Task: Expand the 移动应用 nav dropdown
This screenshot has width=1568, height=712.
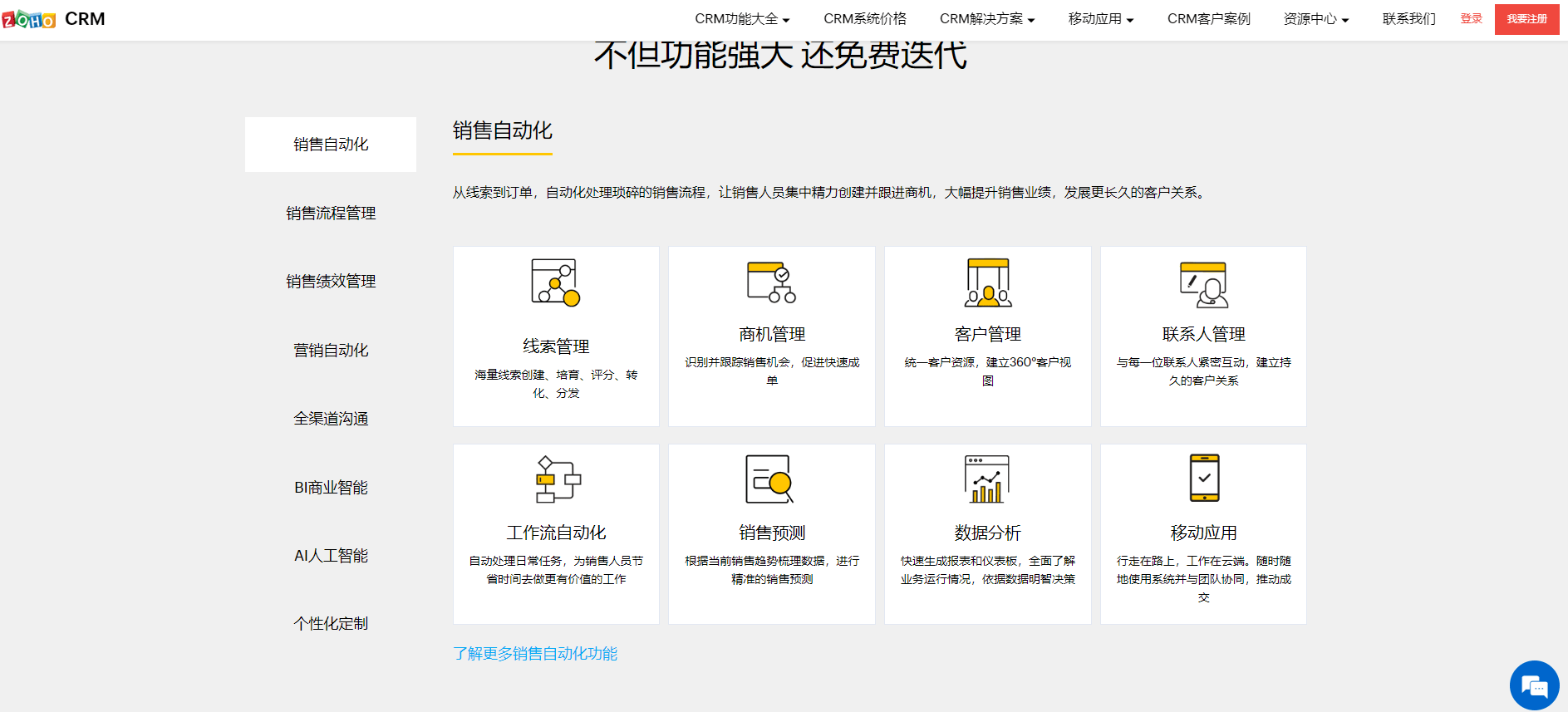Action: click(1101, 19)
